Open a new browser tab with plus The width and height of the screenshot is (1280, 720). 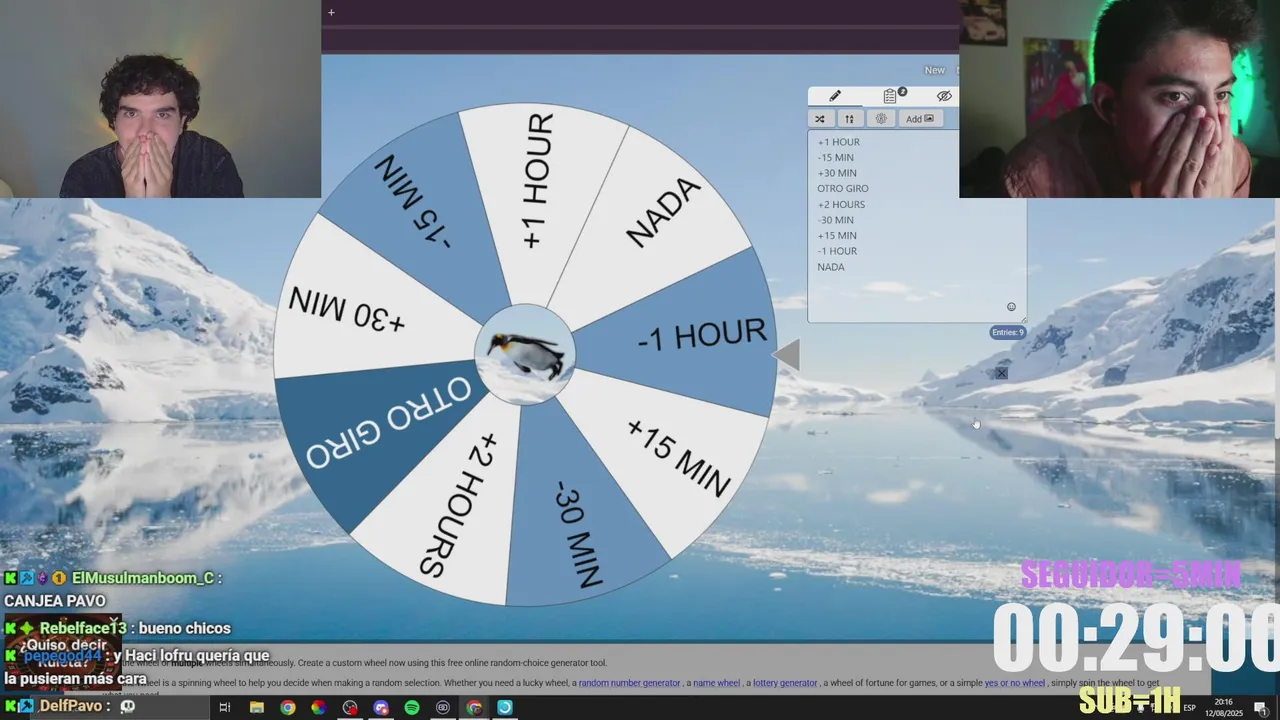coord(331,13)
